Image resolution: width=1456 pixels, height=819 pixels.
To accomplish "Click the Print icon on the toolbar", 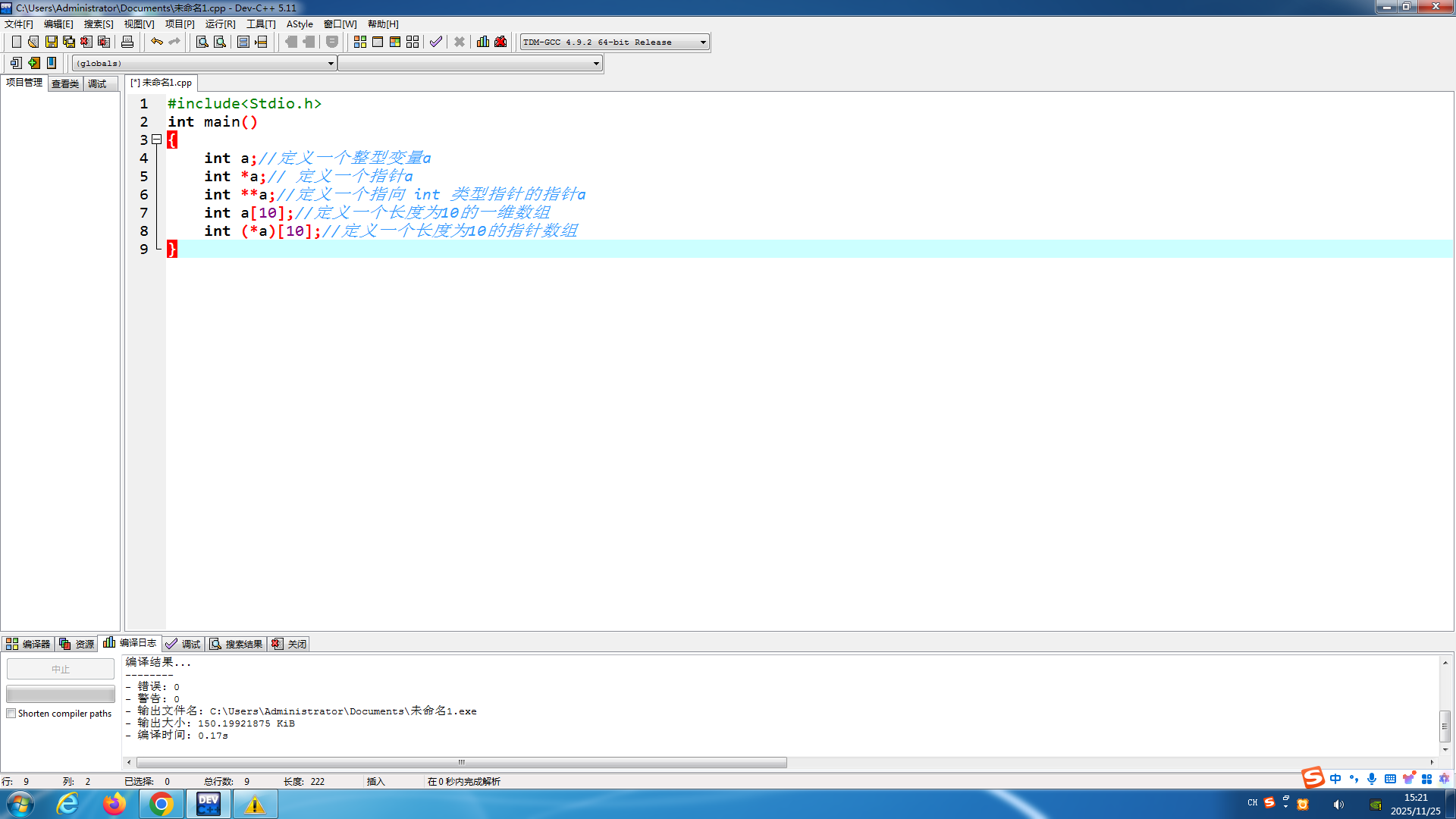I will click(x=127, y=42).
